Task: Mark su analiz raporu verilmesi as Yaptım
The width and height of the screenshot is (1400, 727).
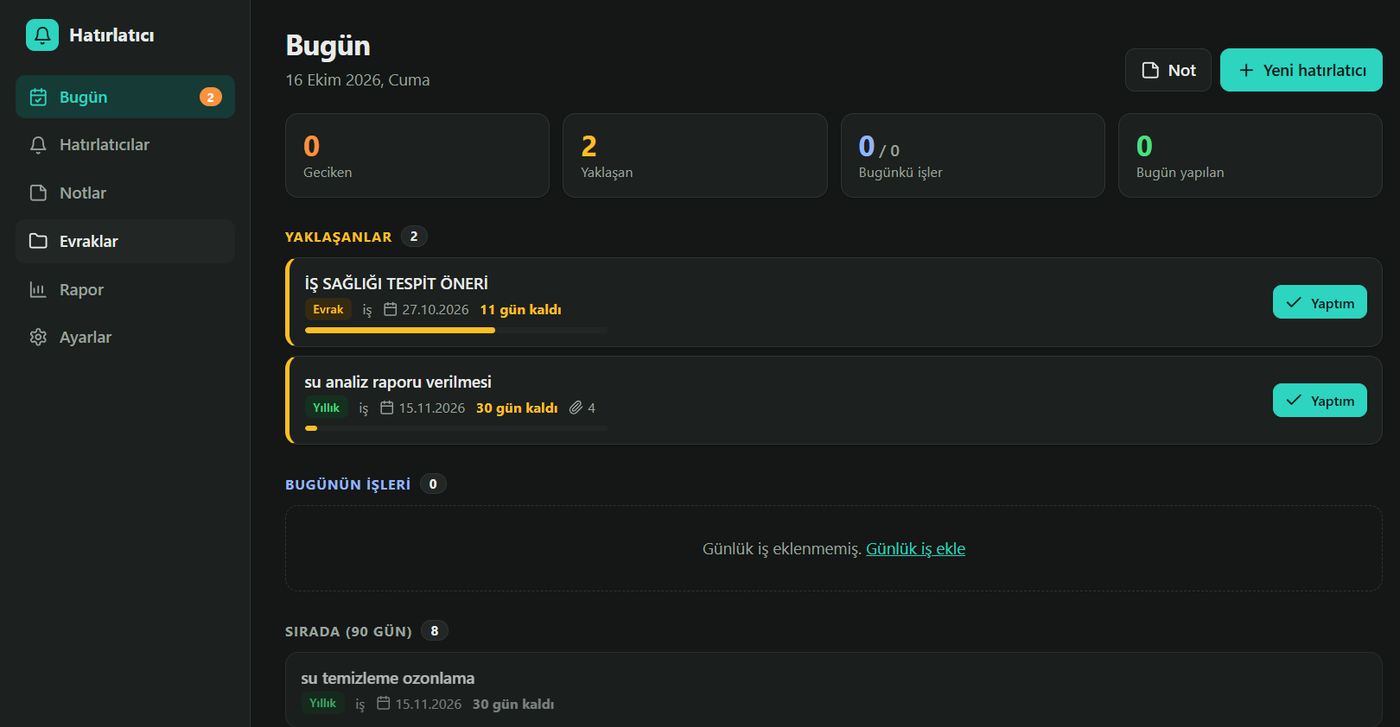Action: point(1320,400)
